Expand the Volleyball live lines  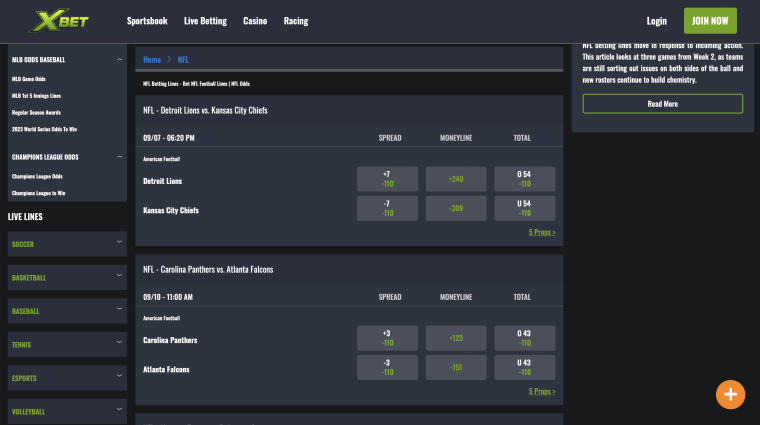(x=67, y=411)
